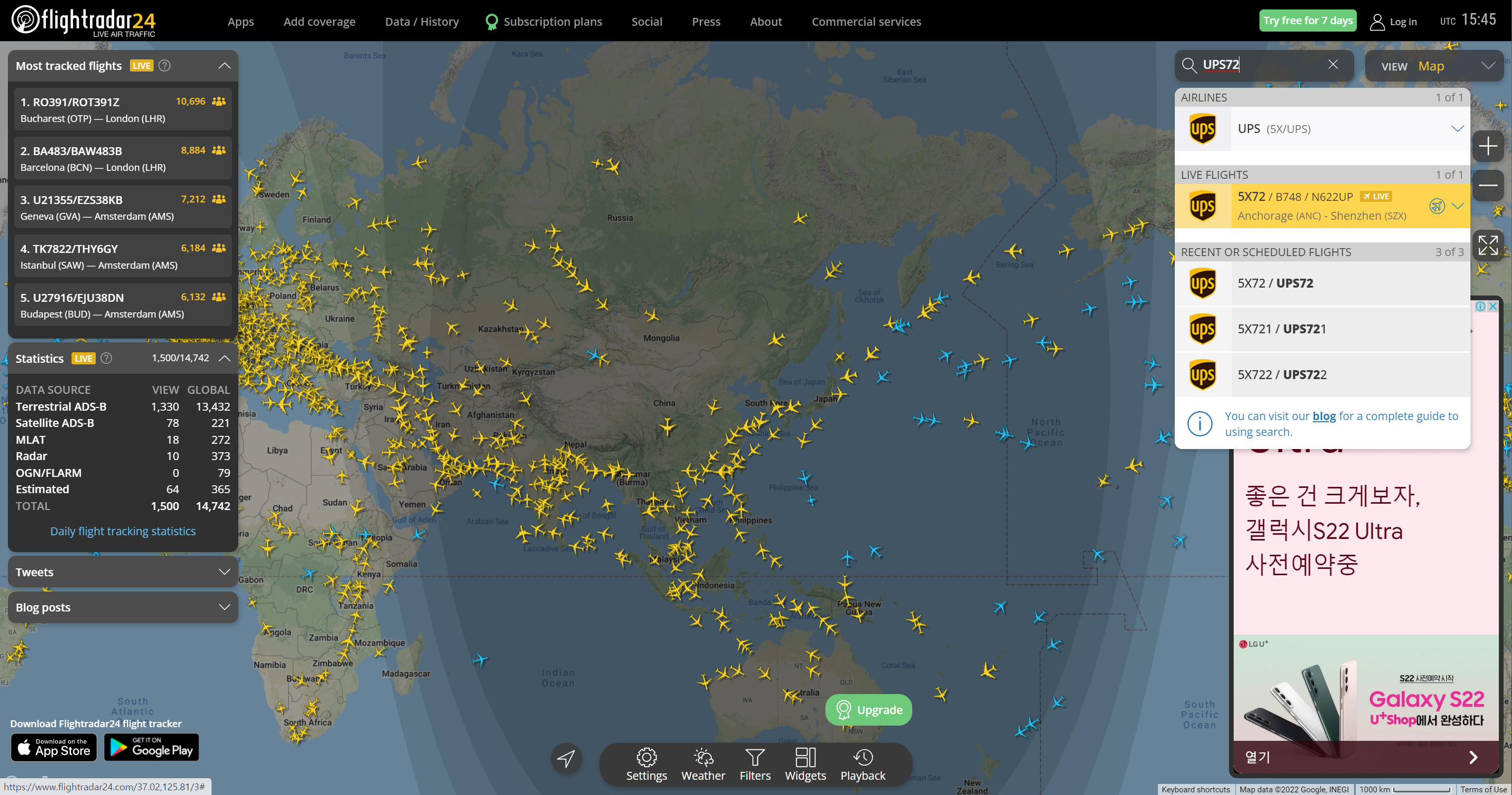Image resolution: width=1512 pixels, height=795 pixels.
Task: Zoom out with the minus button
Action: coord(1487,185)
